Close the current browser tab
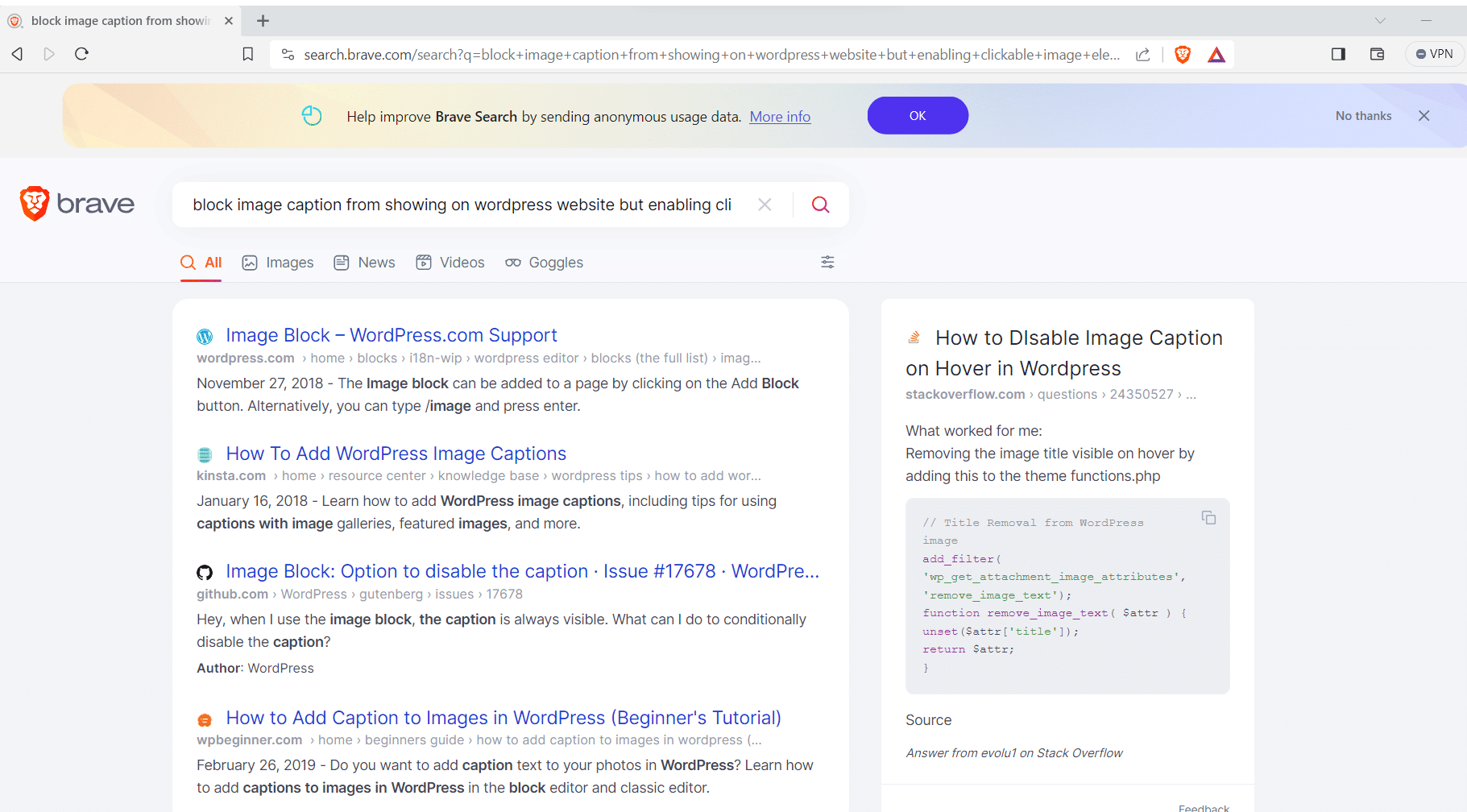Viewport: 1467px width, 812px height. click(x=229, y=21)
